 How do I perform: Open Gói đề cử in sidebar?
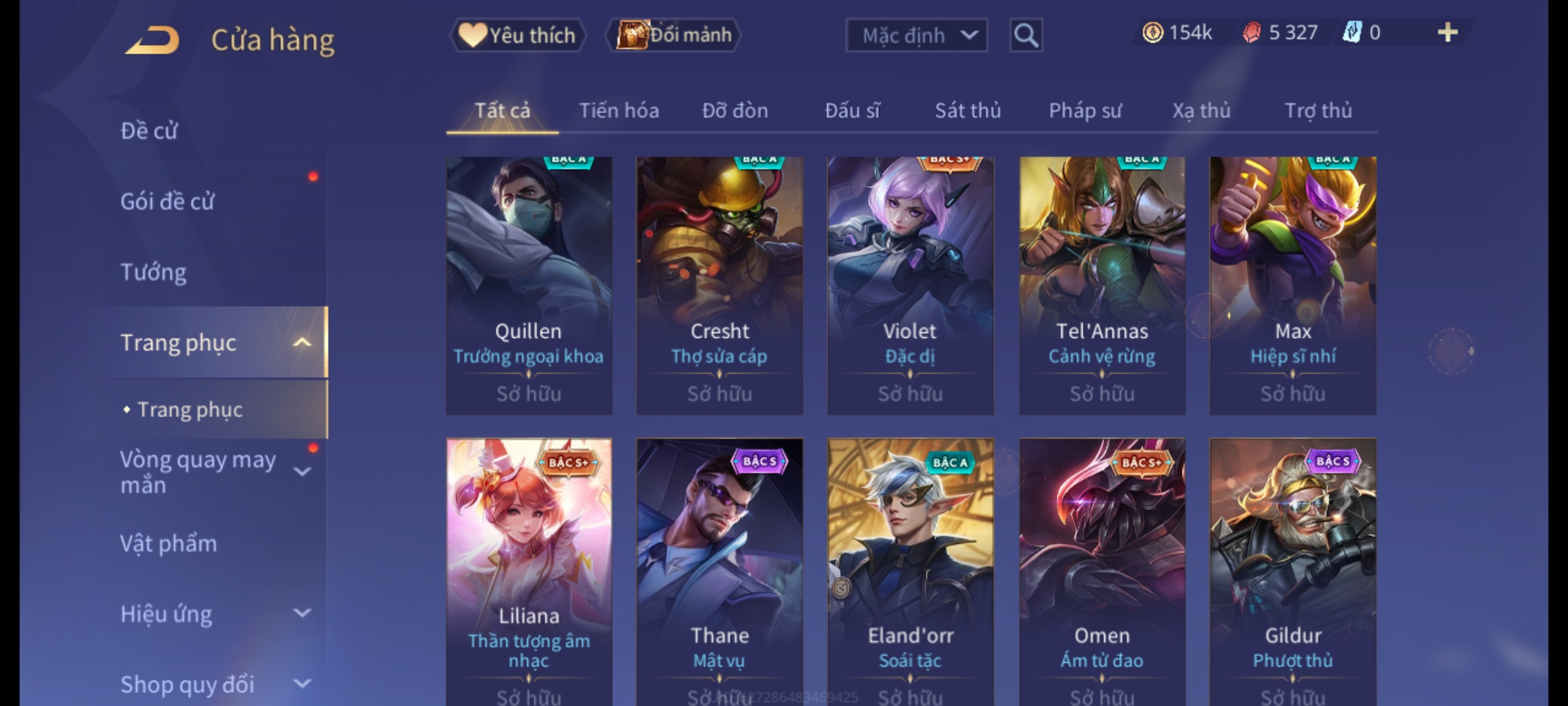coord(167,201)
